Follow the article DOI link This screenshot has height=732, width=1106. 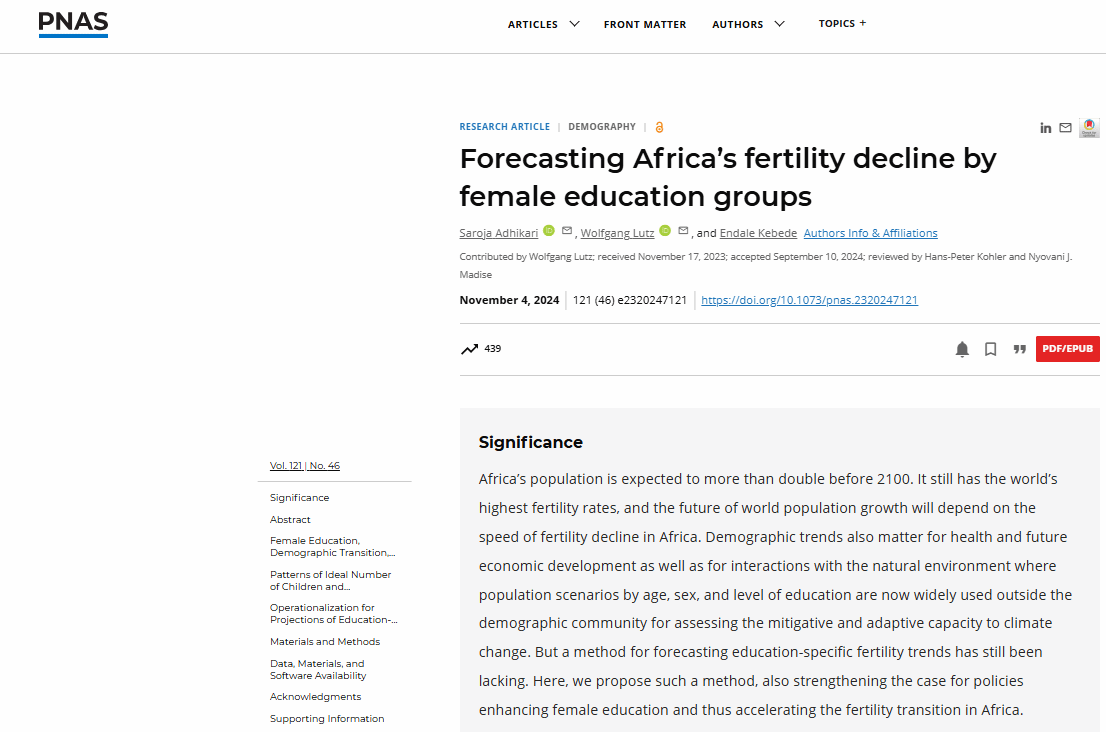[809, 300]
